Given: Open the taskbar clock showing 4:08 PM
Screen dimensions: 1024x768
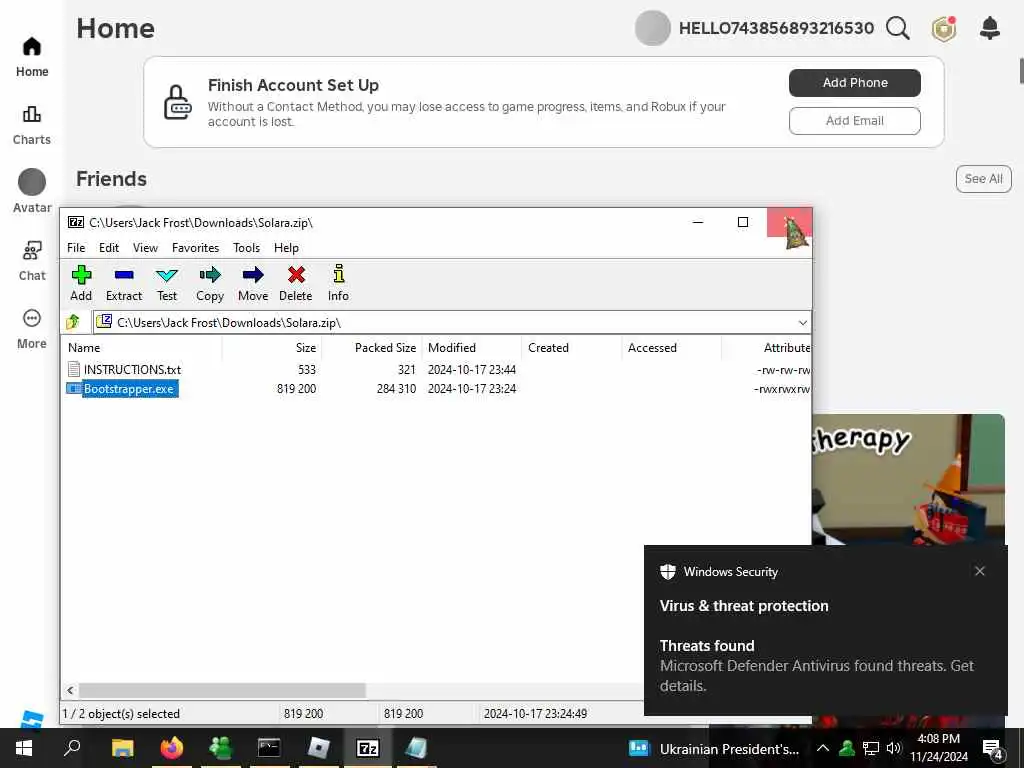Looking at the screenshot, I should [939, 748].
